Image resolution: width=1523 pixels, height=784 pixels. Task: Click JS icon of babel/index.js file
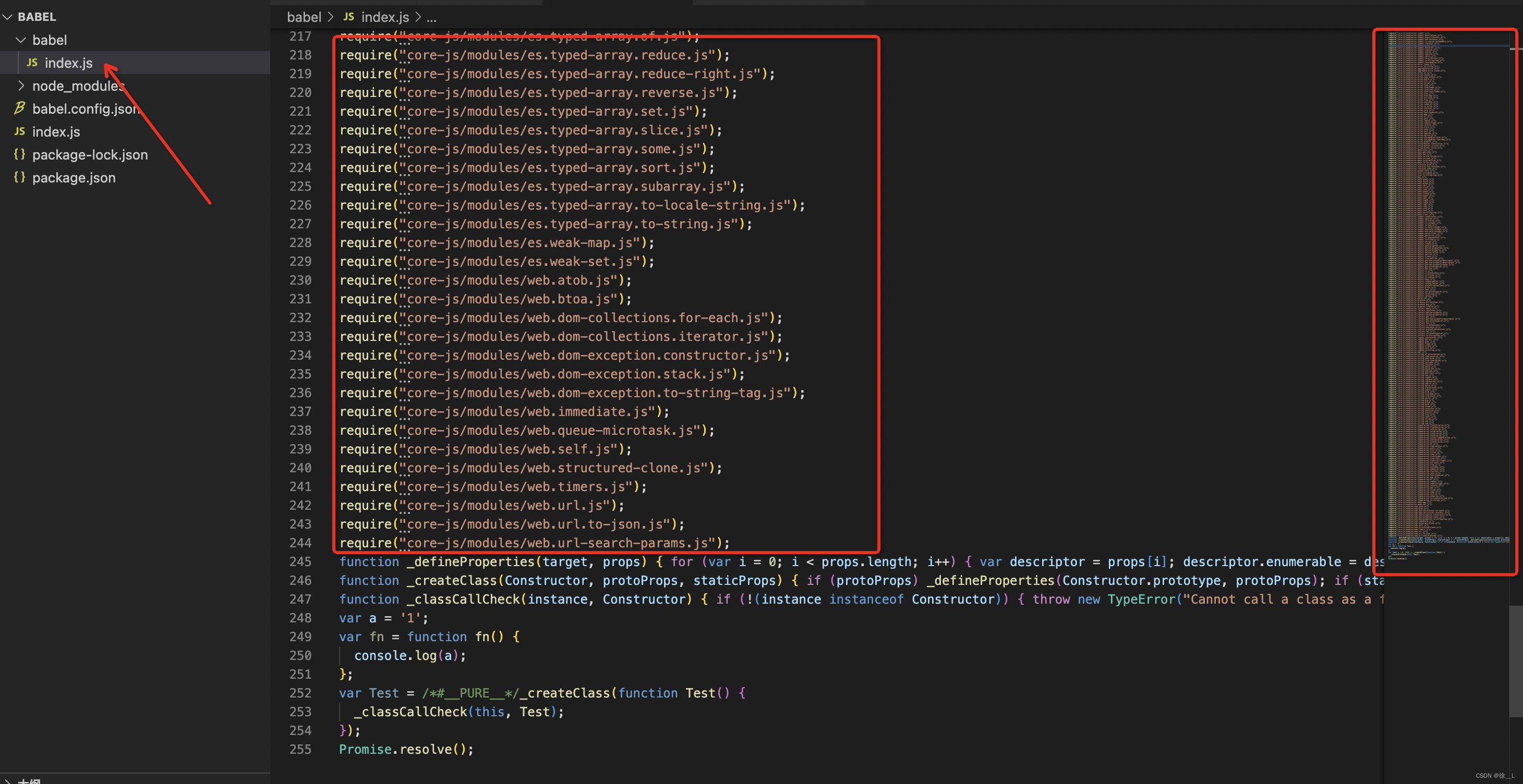32,63
